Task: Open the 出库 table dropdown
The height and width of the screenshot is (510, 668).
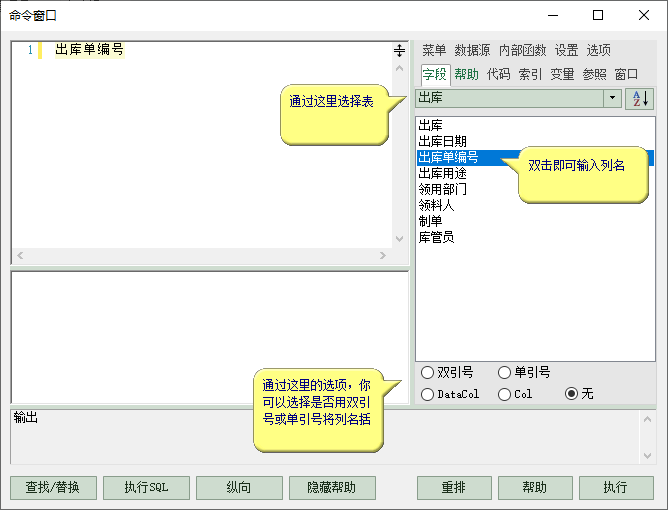Action: click(612, 98)
